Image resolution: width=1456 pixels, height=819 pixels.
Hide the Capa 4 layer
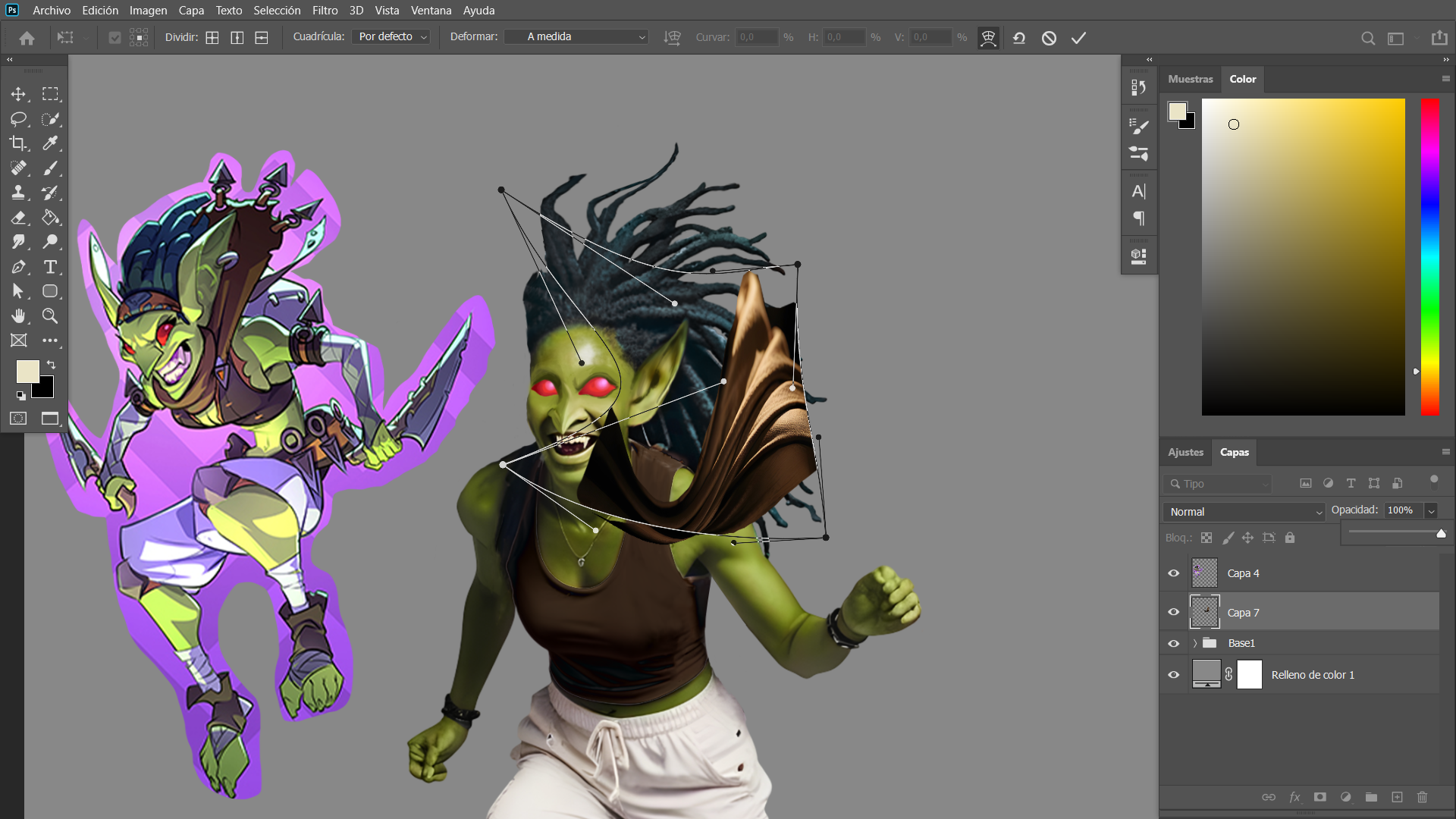1174,573
